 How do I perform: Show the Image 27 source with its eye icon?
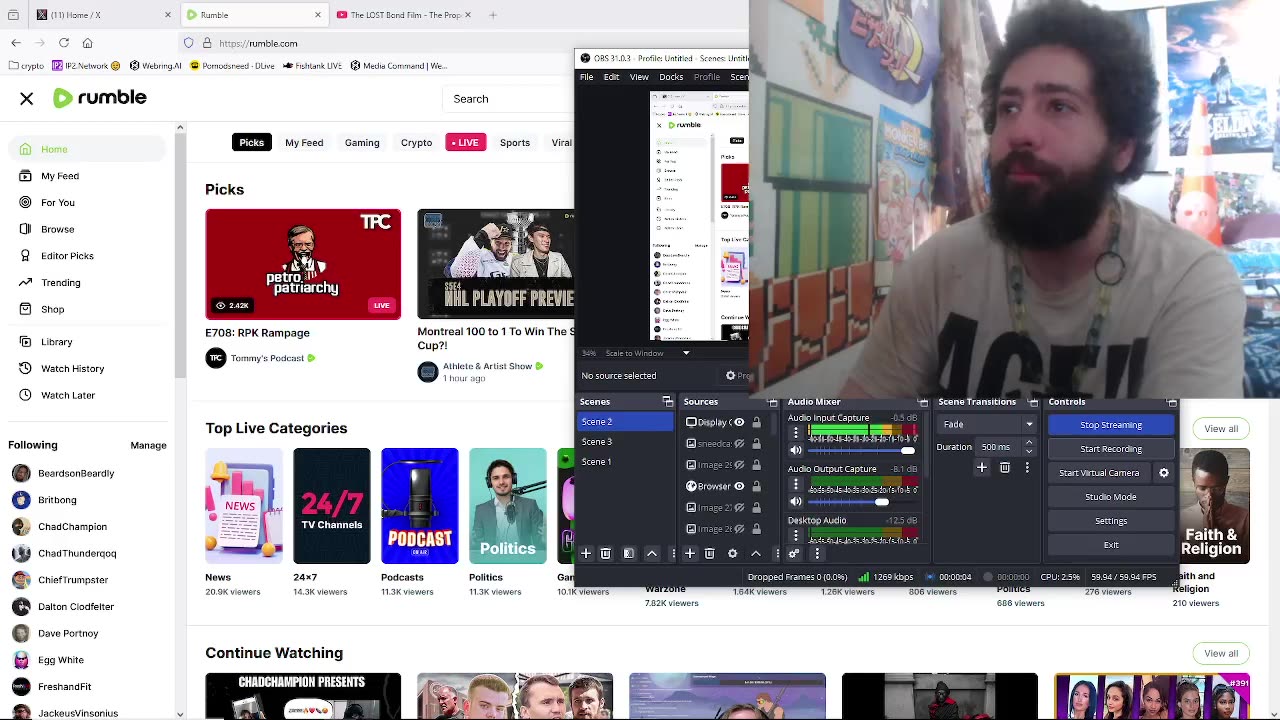(739, 507)
